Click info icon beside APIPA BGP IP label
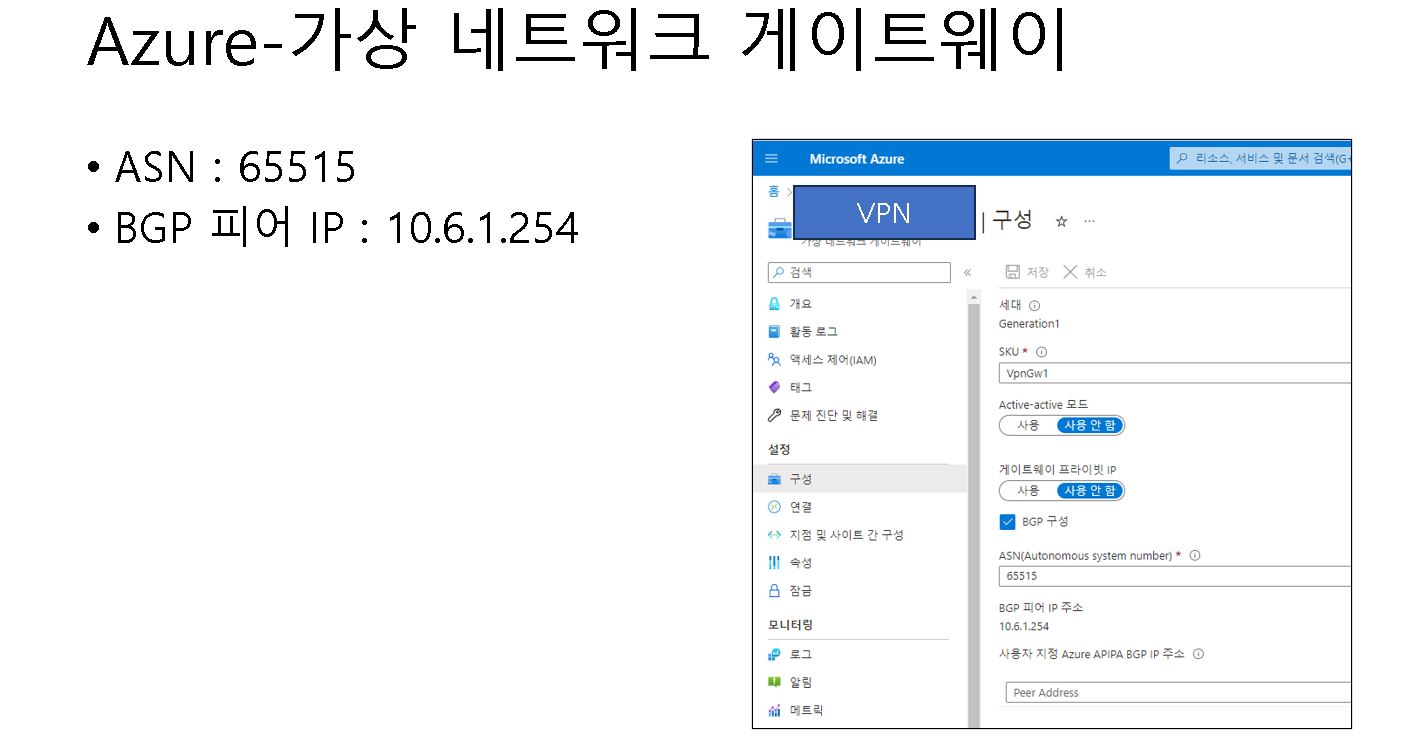The height and width of the screenshot is (736, 1422). click(1199, 654)
